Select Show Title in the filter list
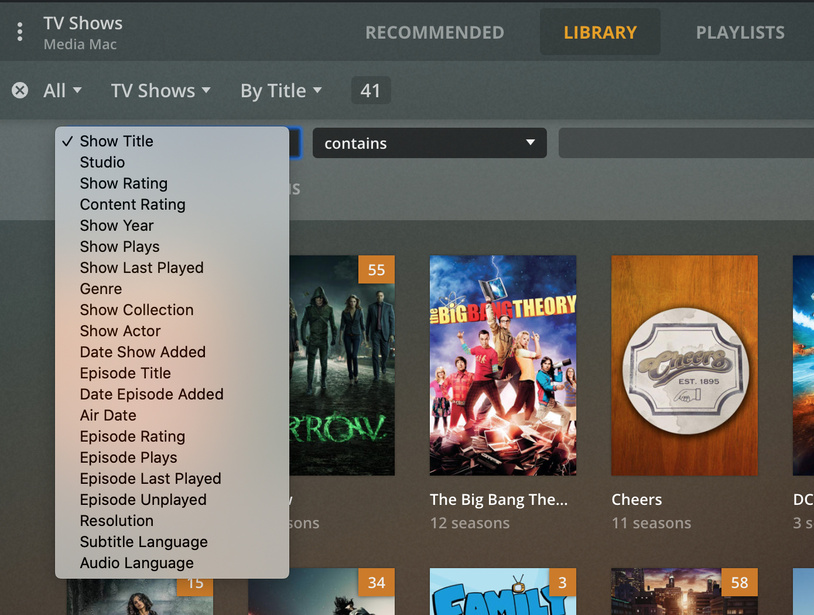This screenshot has height=615, width=814. (x=172, y=141)
